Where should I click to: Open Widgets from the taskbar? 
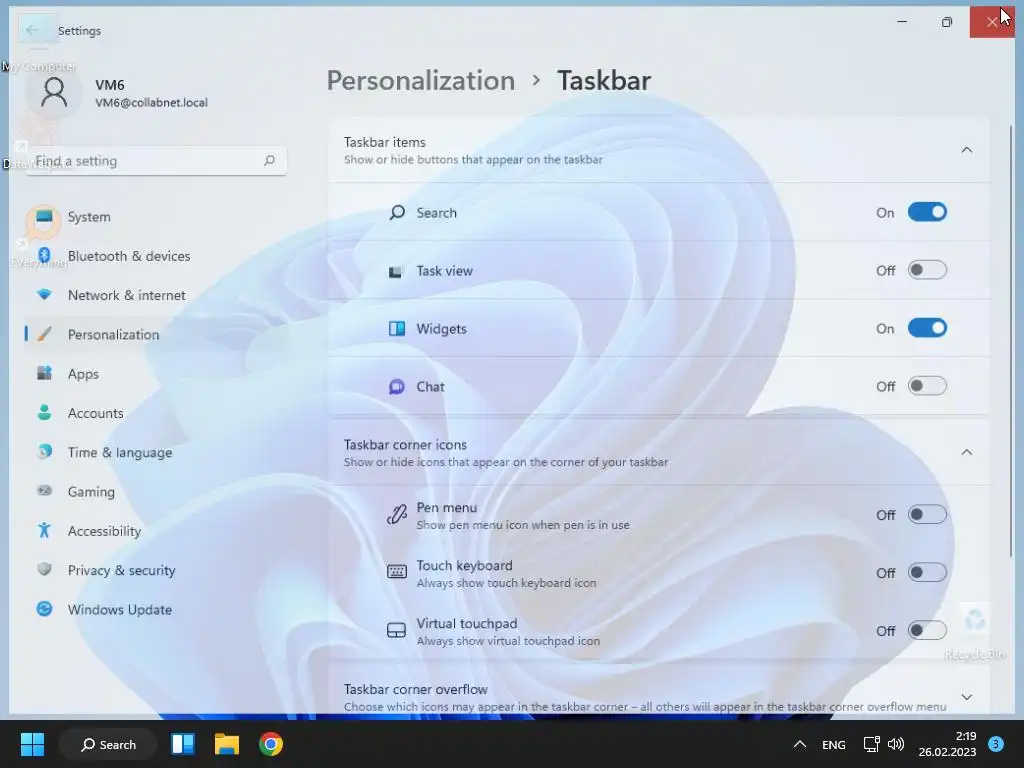183,744
